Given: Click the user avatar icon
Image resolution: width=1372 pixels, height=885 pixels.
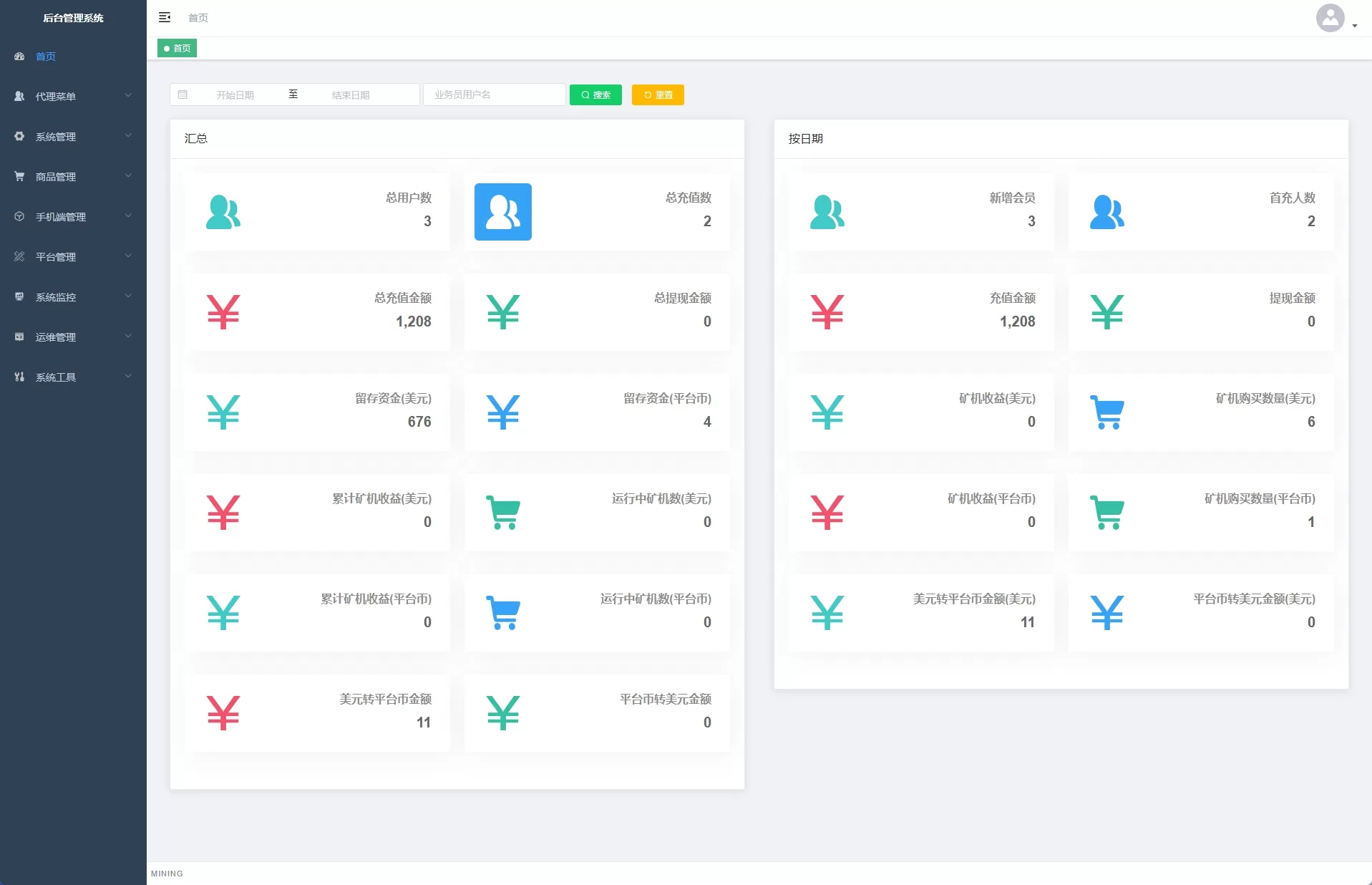Looking at the screenshot, I should (1330, 18).
